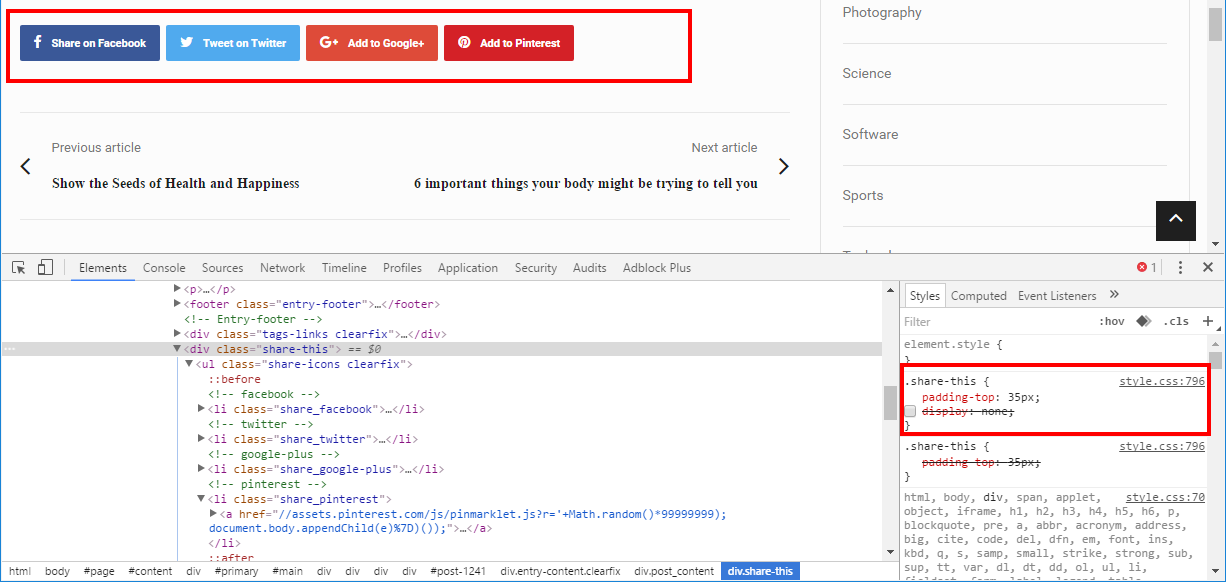Switch to the Console tab
The width and height of the screenshot is (1226, 582).
[164, 268]
